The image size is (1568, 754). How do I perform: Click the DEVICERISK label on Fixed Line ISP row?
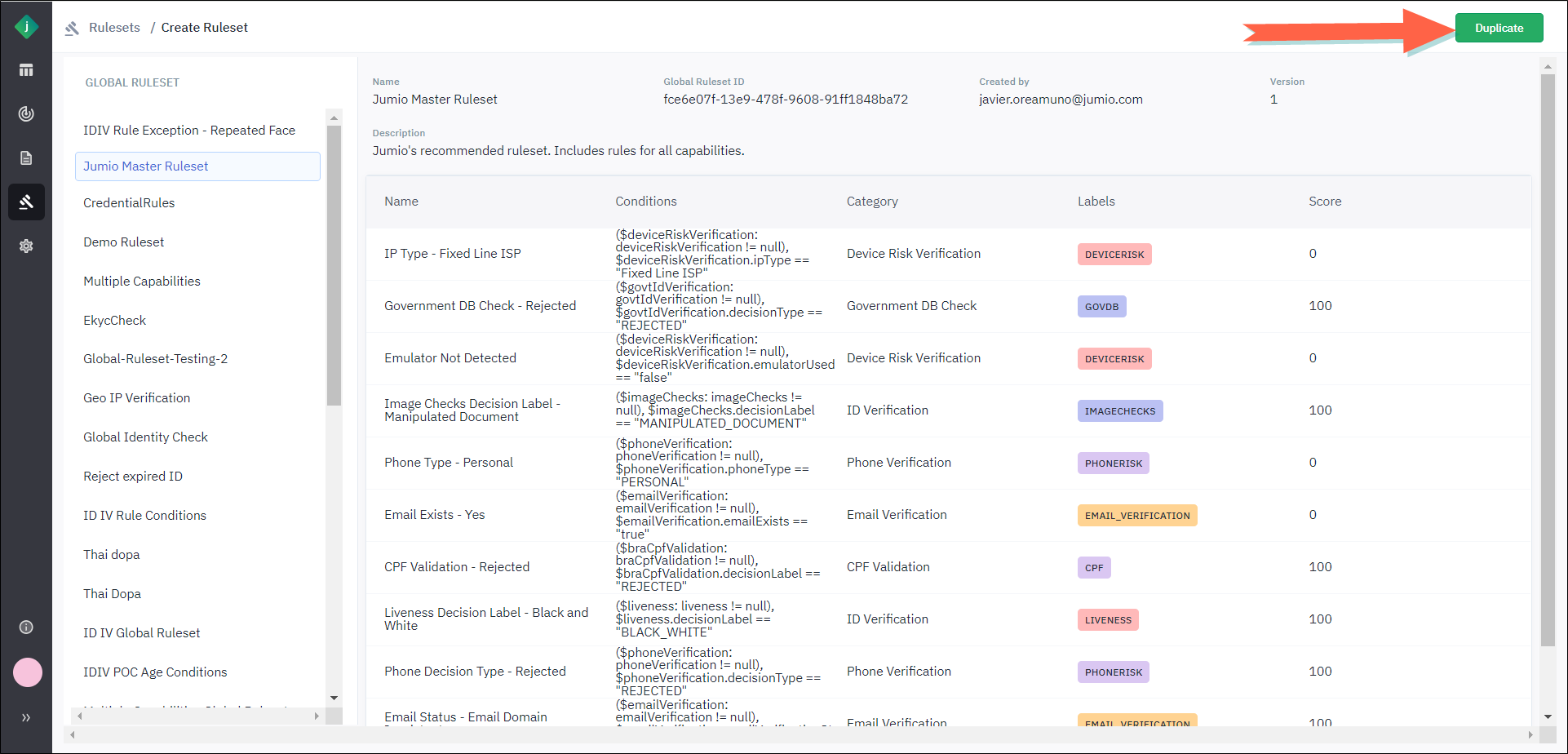point(1114,255)
